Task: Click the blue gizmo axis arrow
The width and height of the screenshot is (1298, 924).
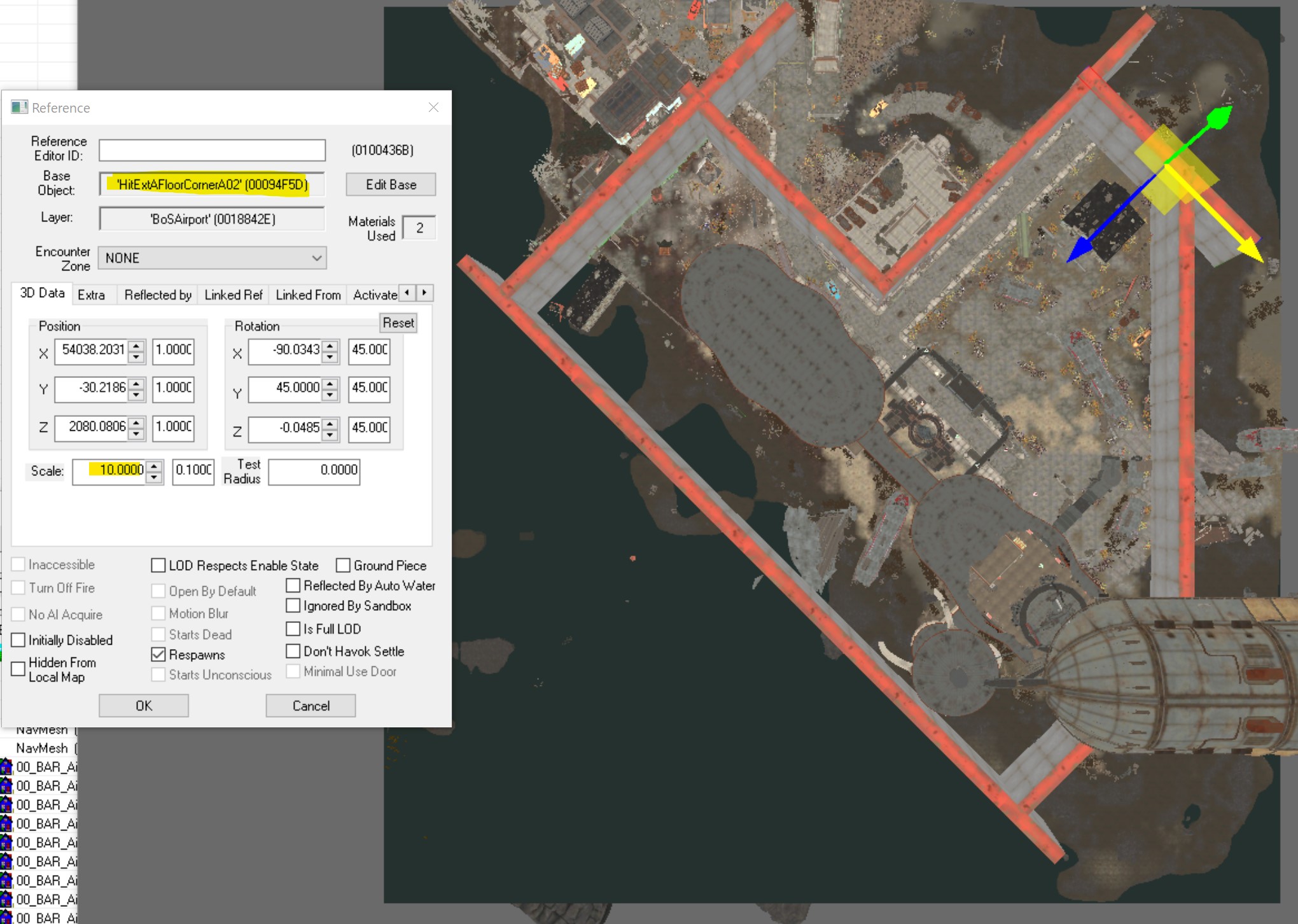Action: point(1080,249)
